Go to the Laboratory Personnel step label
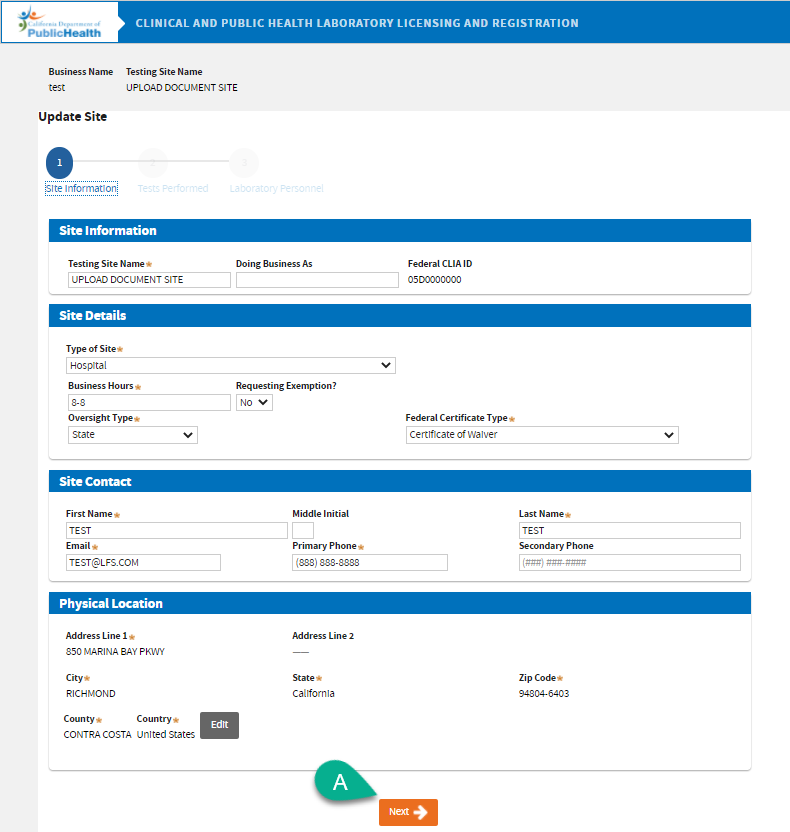790x832 pixels. click(276, 188)
